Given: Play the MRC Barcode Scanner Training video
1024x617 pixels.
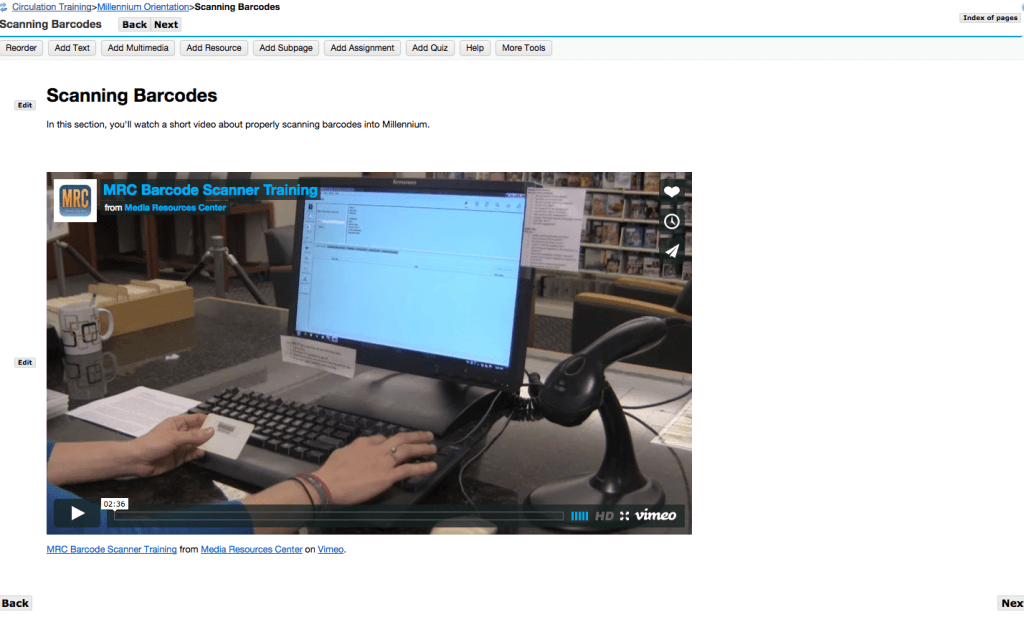Looking at the screenshot, I should tap(76, 515).
